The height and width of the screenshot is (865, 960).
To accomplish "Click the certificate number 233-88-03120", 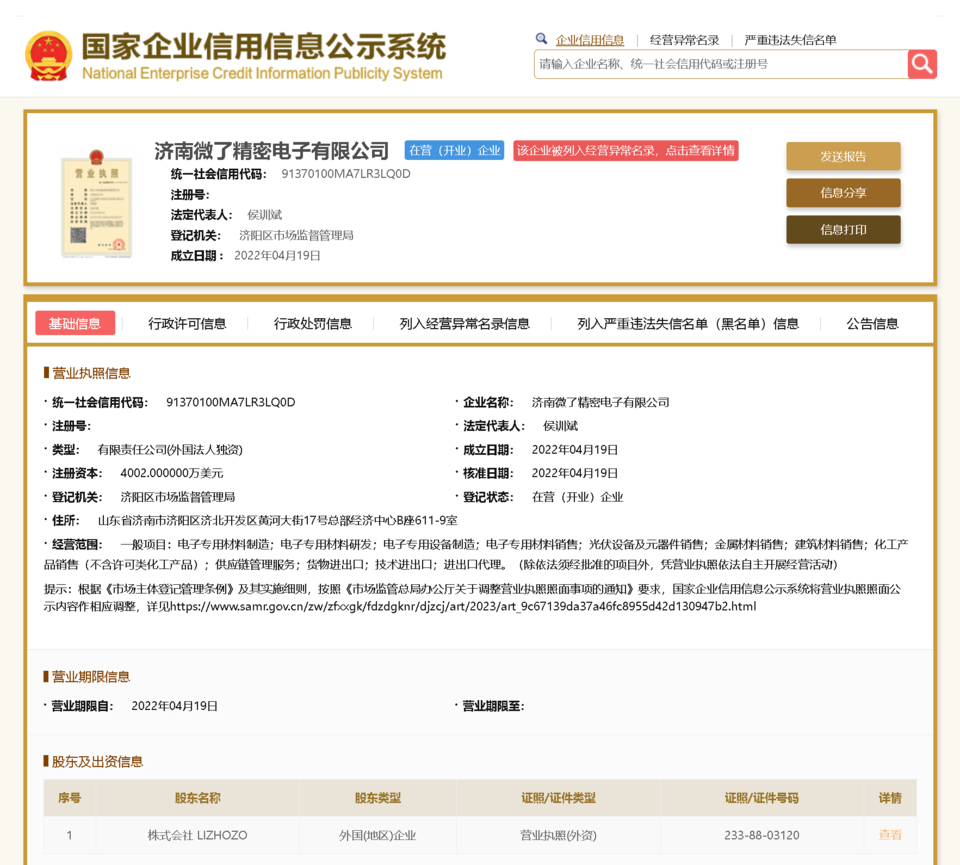I will pos(762,835).
